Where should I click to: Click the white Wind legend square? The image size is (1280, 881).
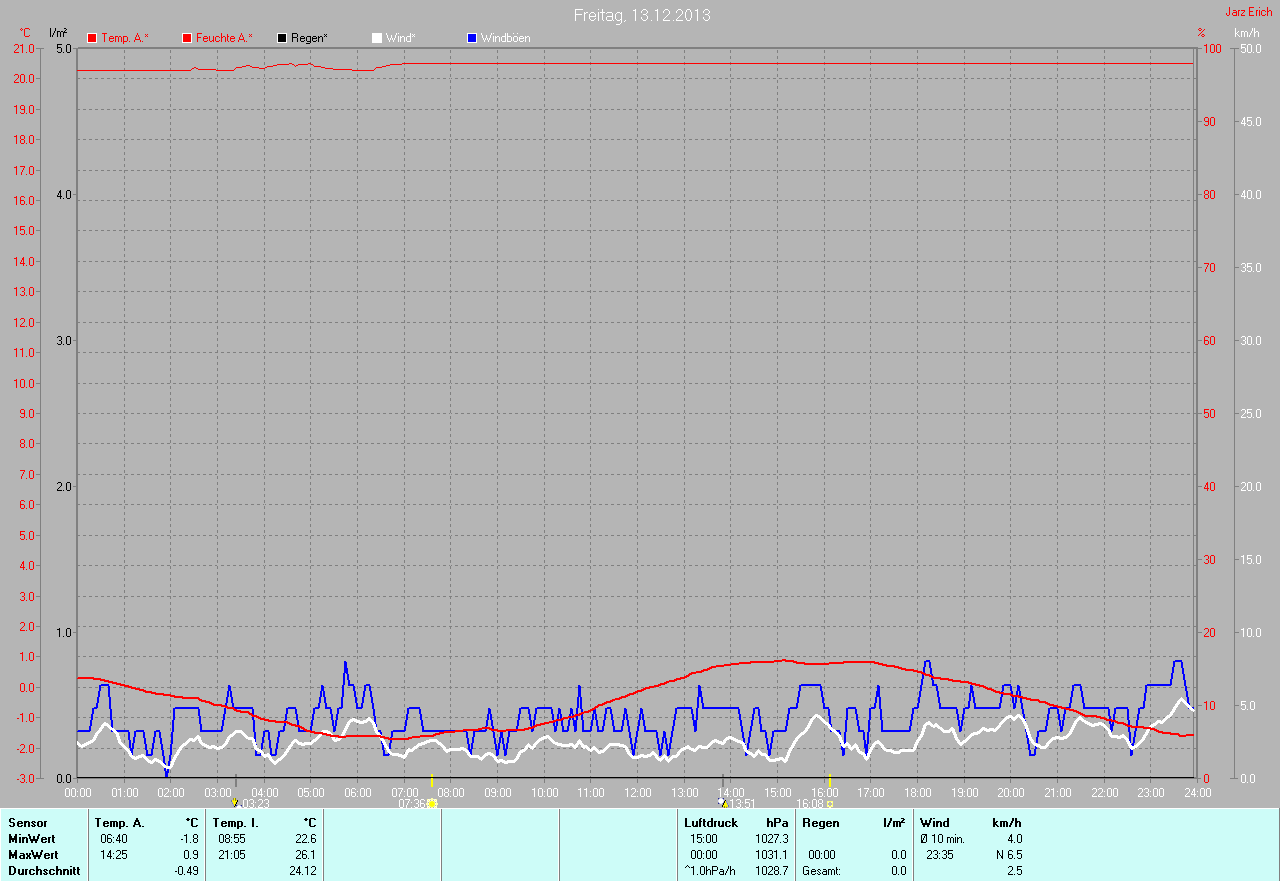pos(377,38)
